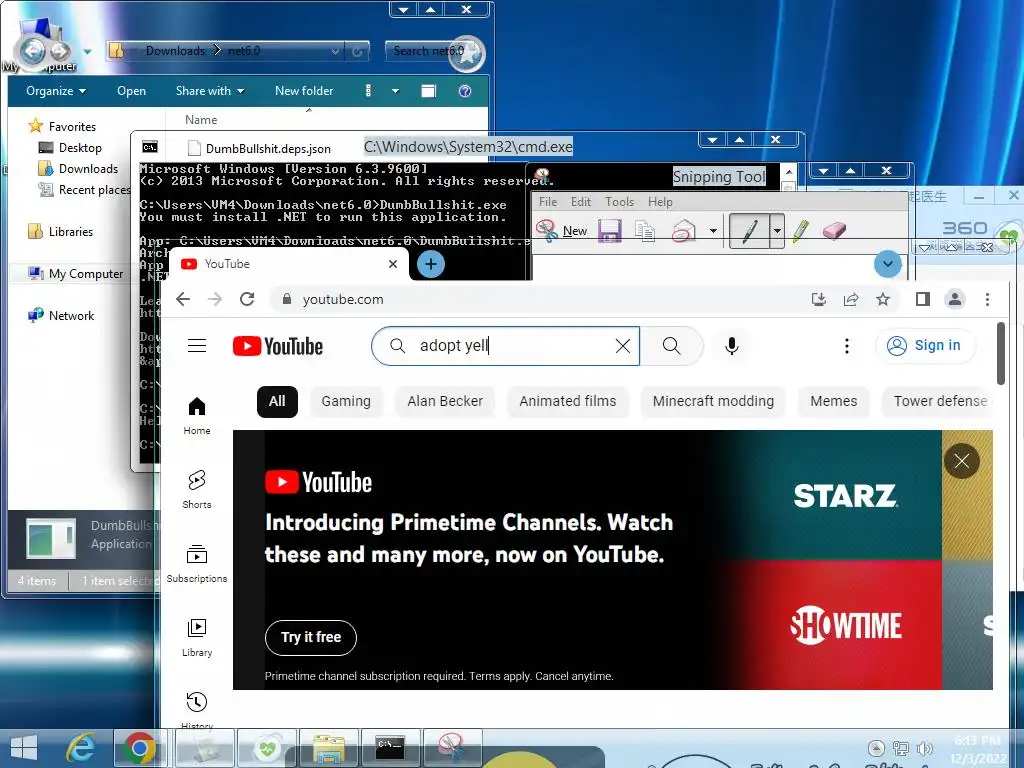Open Explorer help icon
The image size is (1024, 768).
(465, 91)
